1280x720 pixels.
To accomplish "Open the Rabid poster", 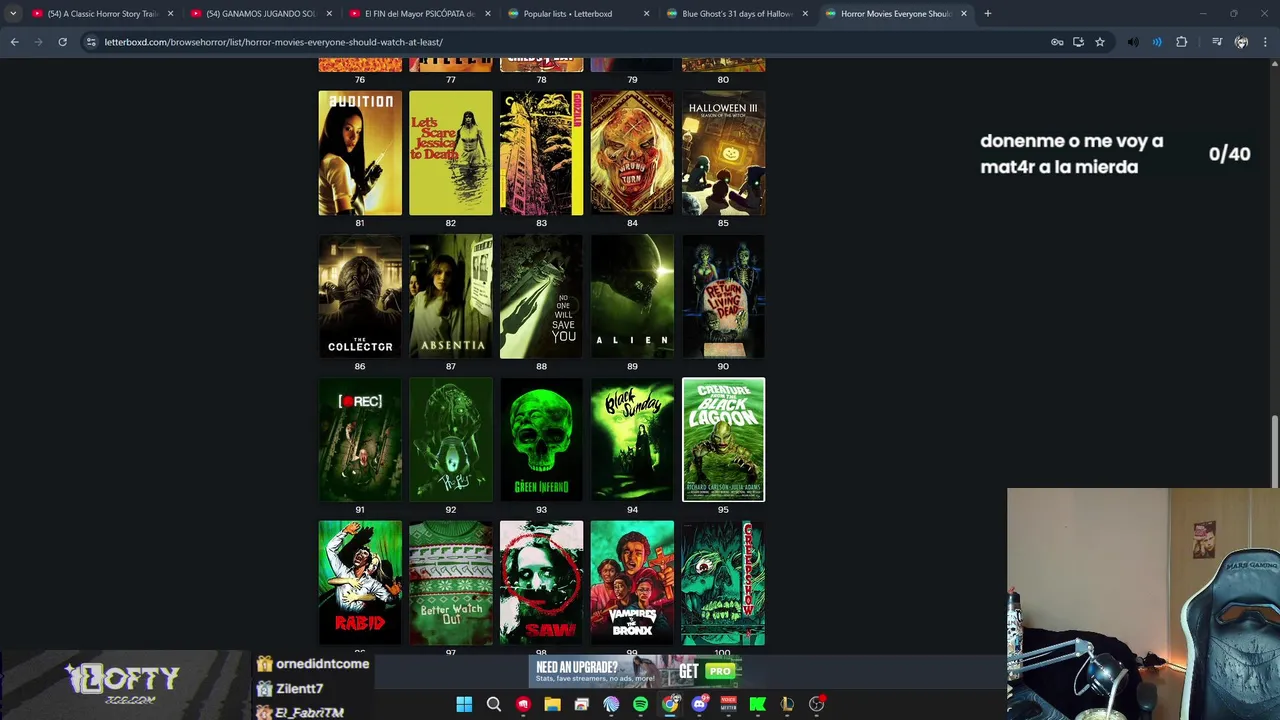I will tap(360, 582).
